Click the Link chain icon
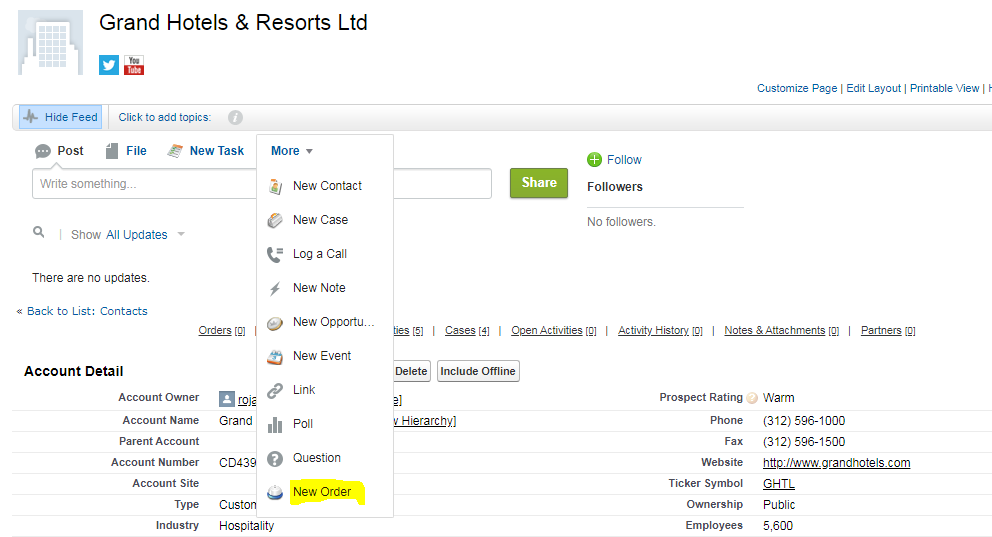 point(275,391)
